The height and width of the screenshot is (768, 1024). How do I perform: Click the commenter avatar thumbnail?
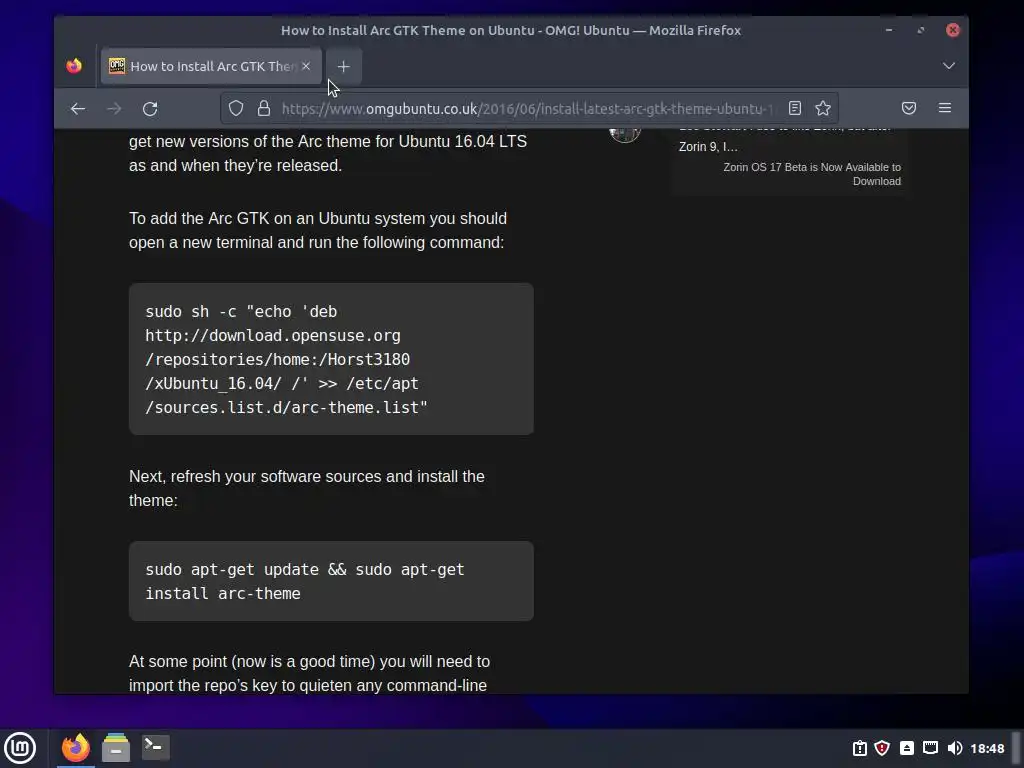[625, 134]
